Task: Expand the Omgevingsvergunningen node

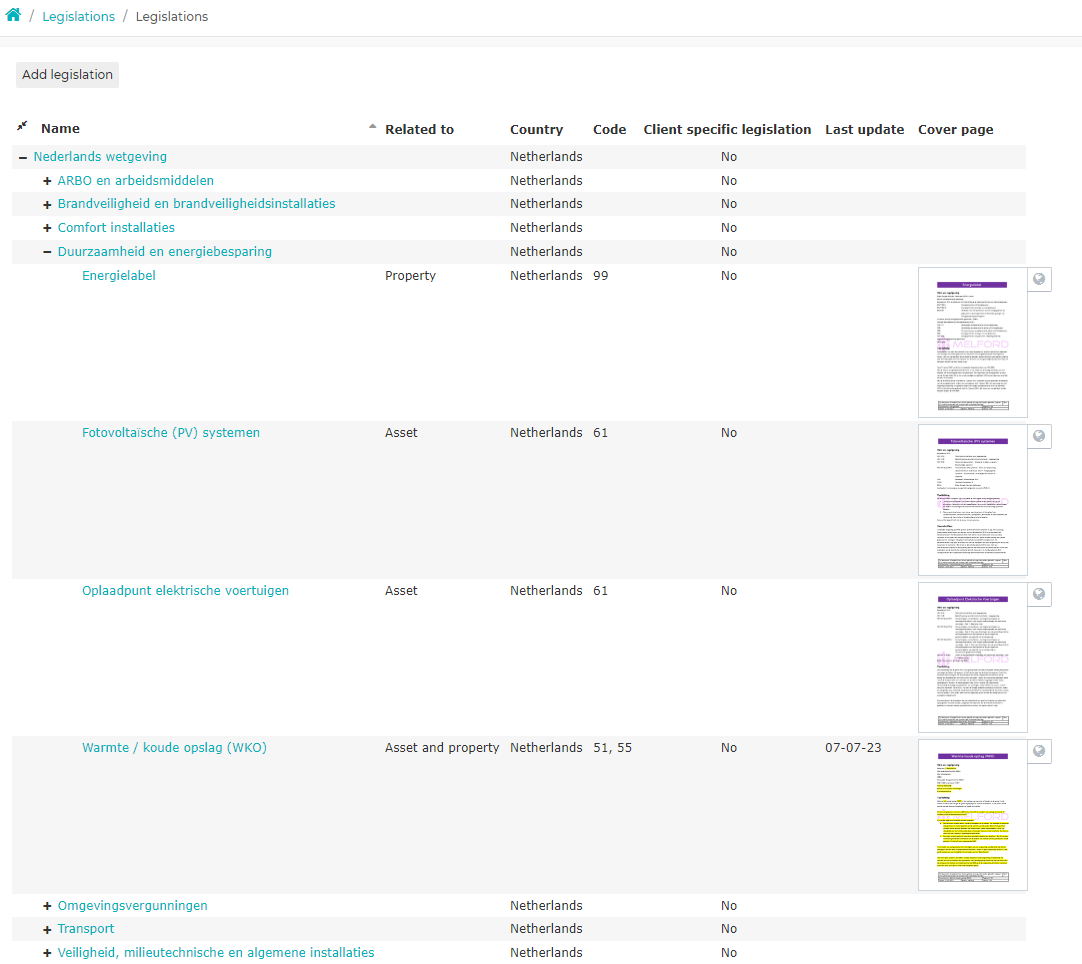Action: tap(47, 906)
